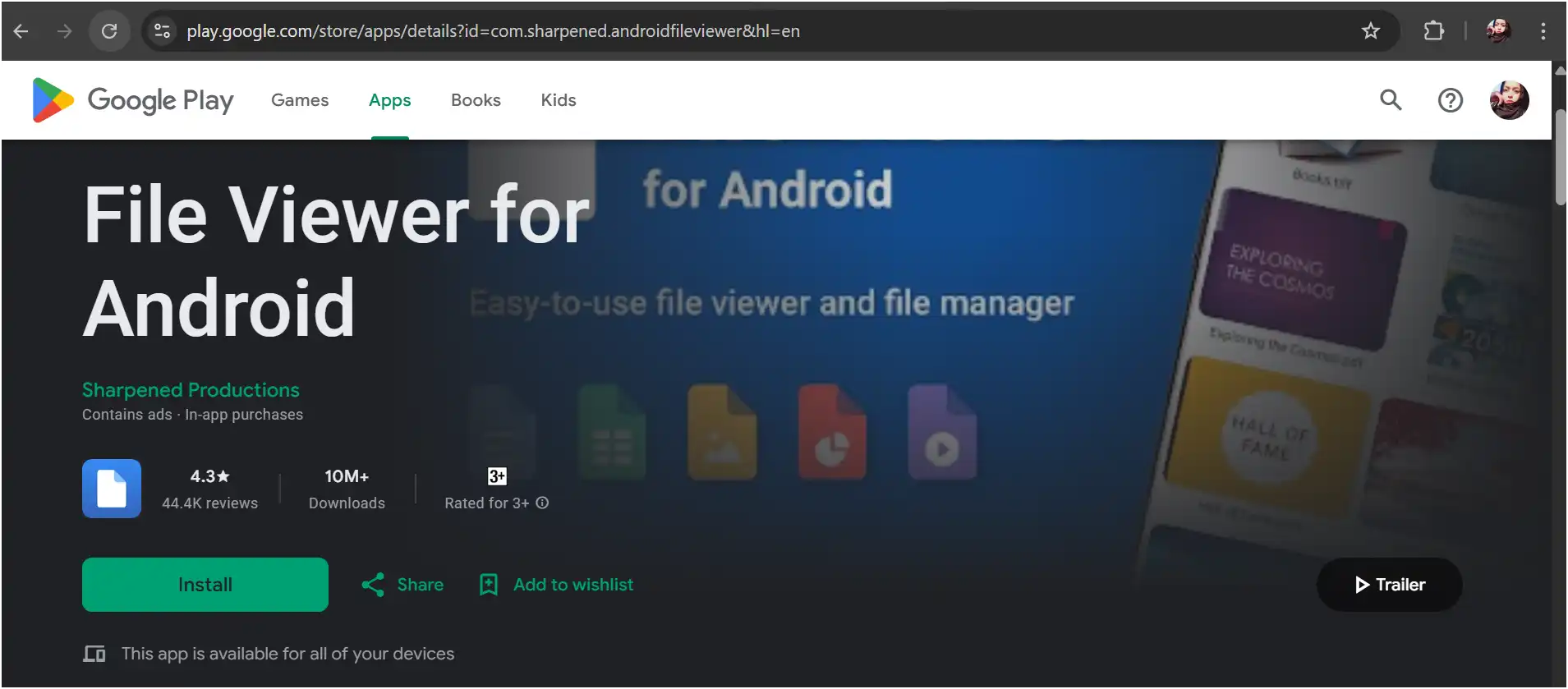This screenshot has height=689, width=1568.
Task: Open Chrome three-dot menu
Action: coord(1543,31)
